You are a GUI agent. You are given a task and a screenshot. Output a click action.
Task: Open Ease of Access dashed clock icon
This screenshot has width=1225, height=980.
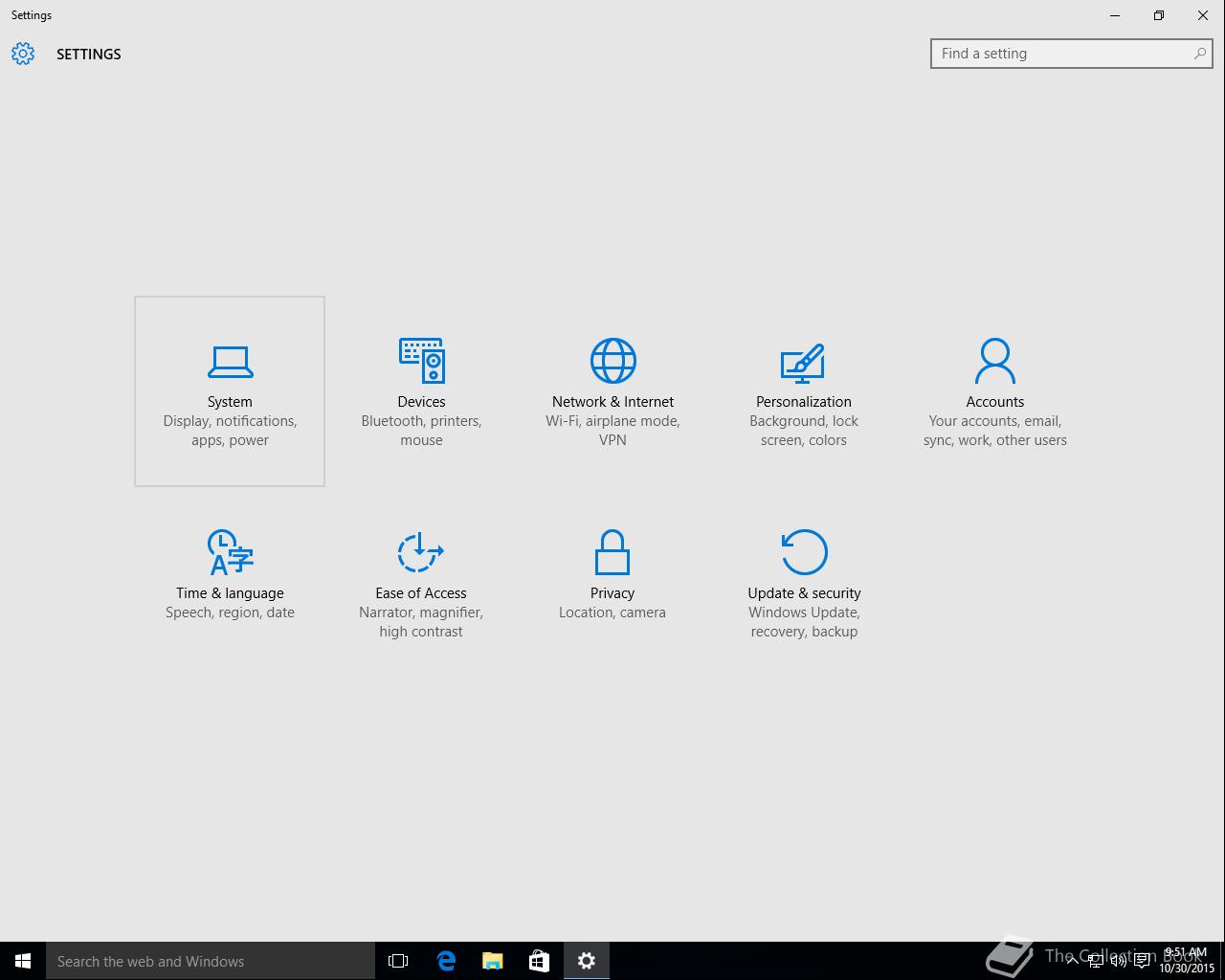tap(420, 552)
